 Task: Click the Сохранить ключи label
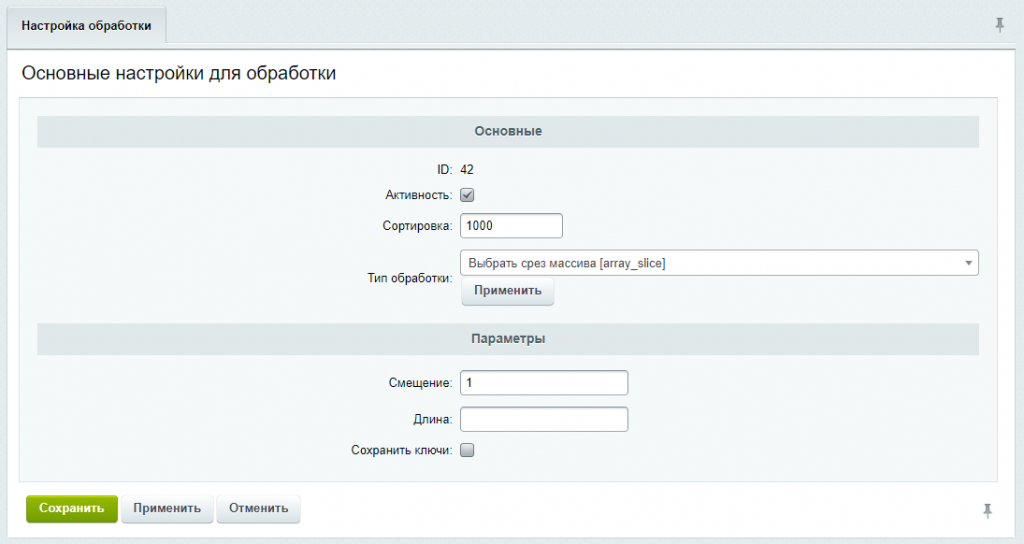click(x=402, y=450)
